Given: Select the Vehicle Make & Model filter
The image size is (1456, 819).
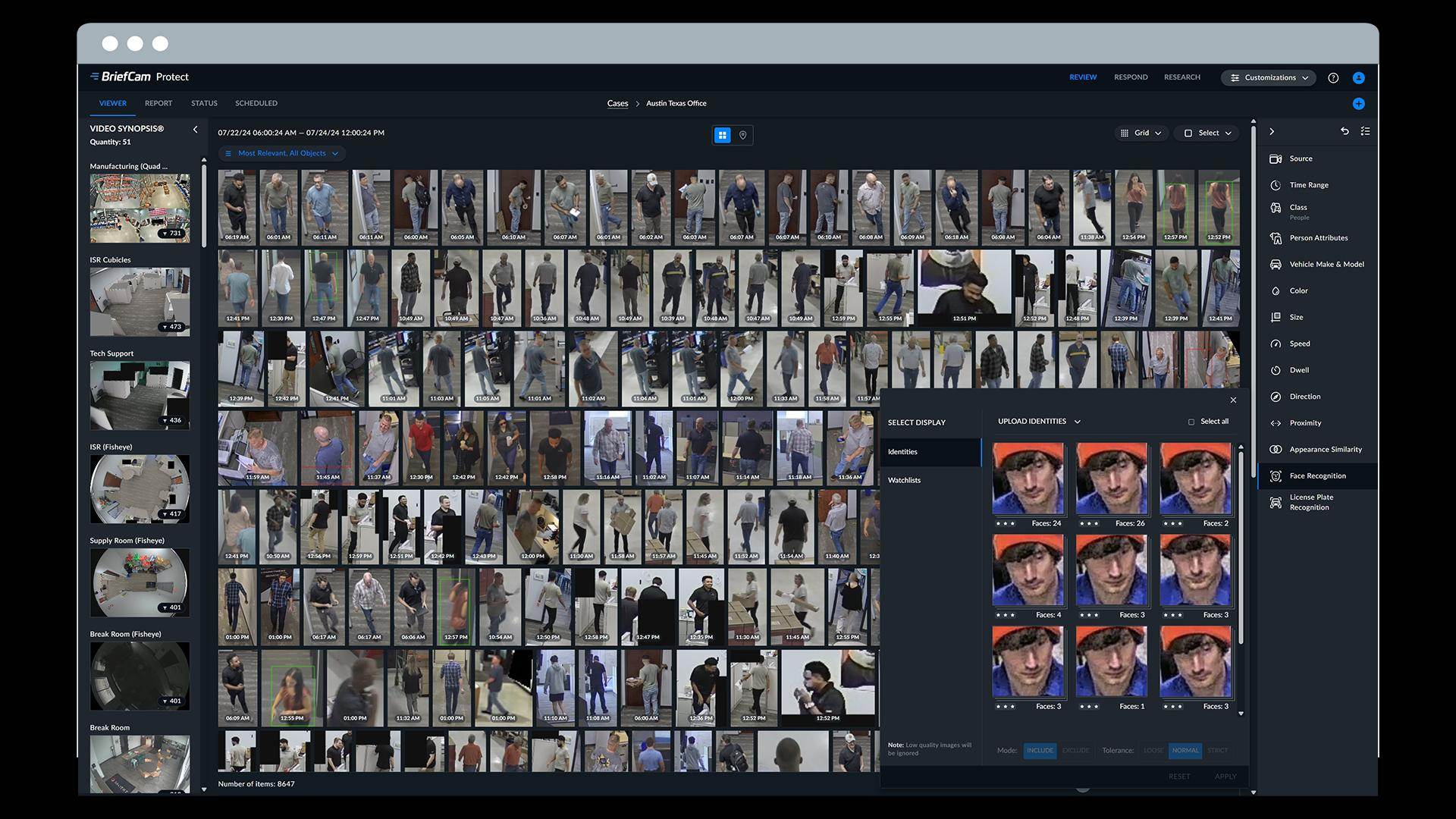Looking at the screenshot, I should click(1326, 265).
